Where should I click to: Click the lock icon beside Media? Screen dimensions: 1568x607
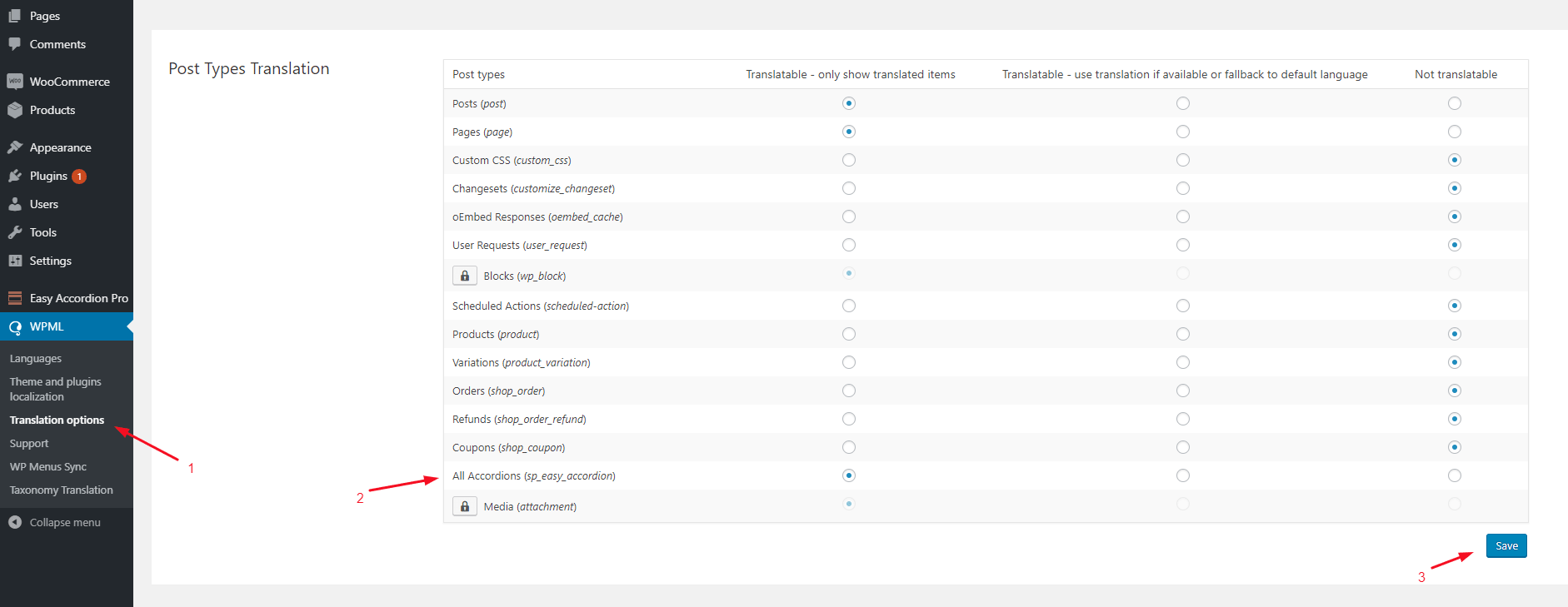(465, 506)
